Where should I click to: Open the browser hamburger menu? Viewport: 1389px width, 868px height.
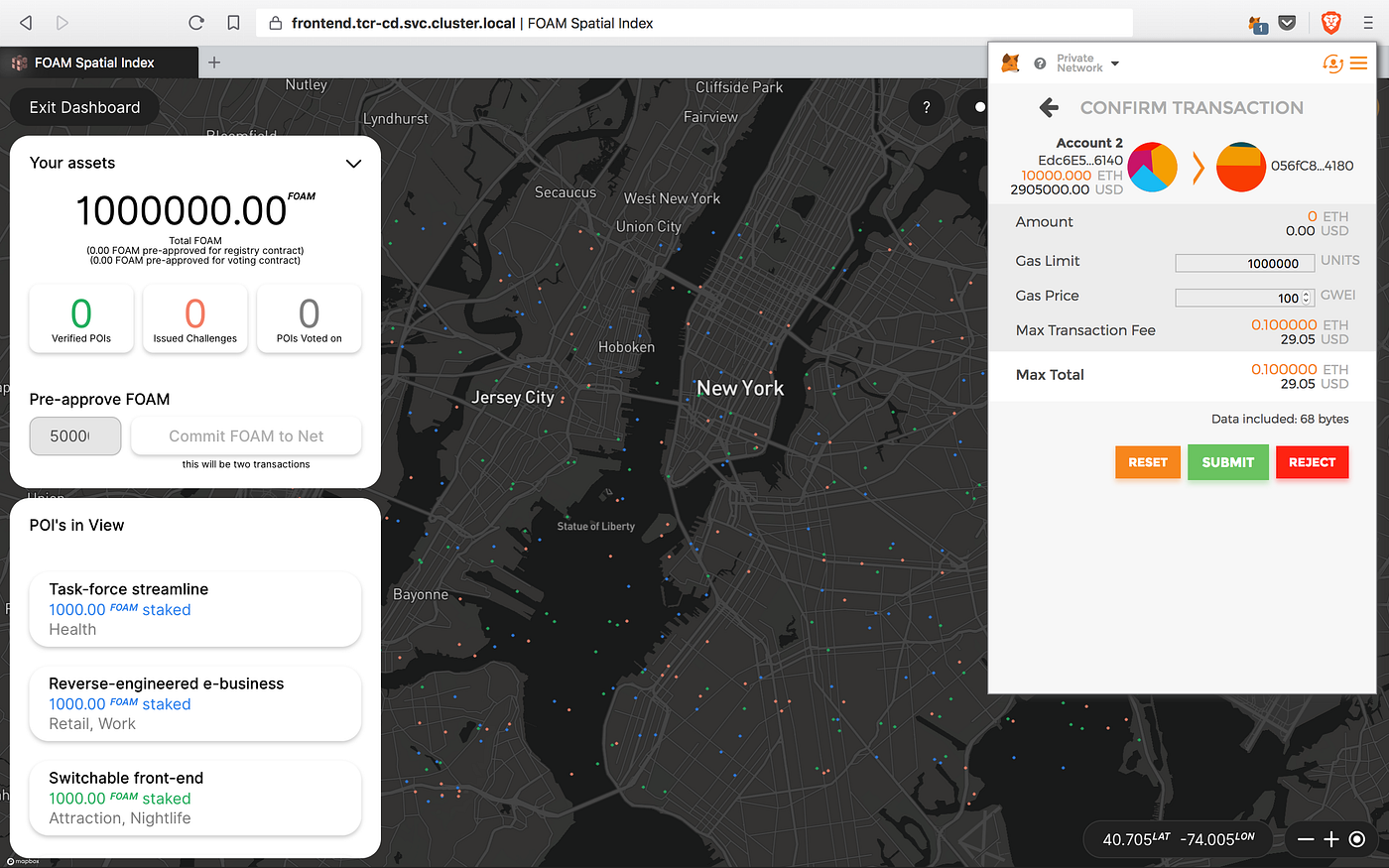coord(1368,22)
